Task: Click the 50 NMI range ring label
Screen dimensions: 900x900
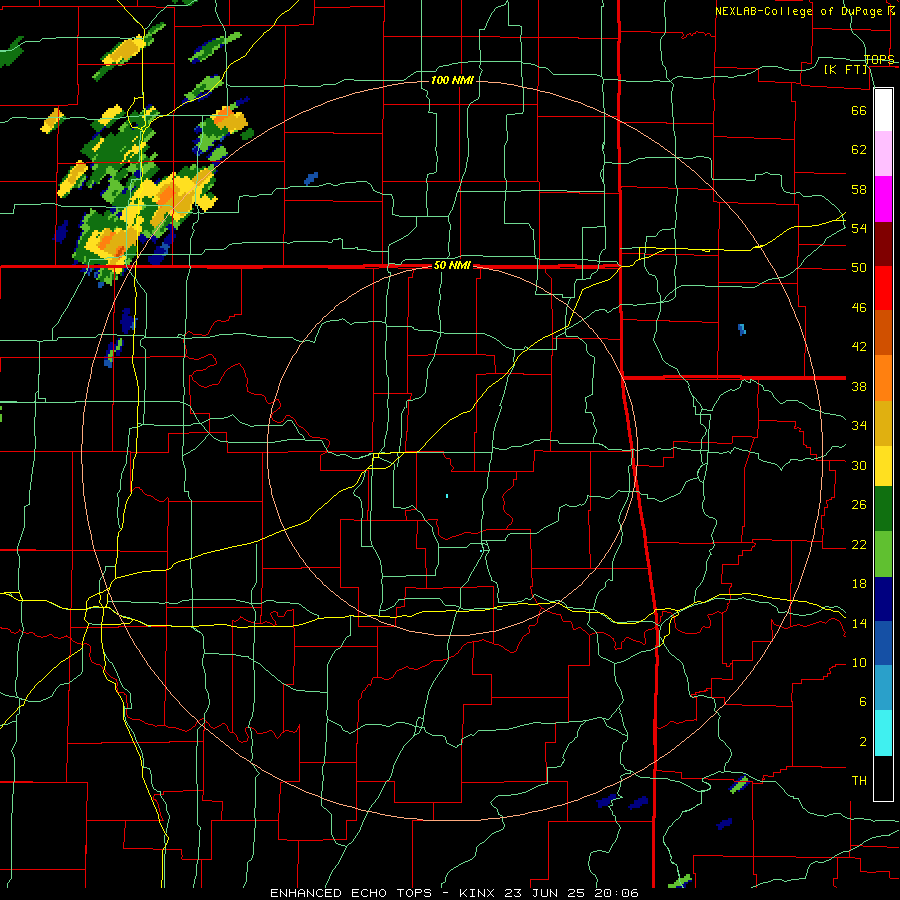Action: tap(452, 265)
